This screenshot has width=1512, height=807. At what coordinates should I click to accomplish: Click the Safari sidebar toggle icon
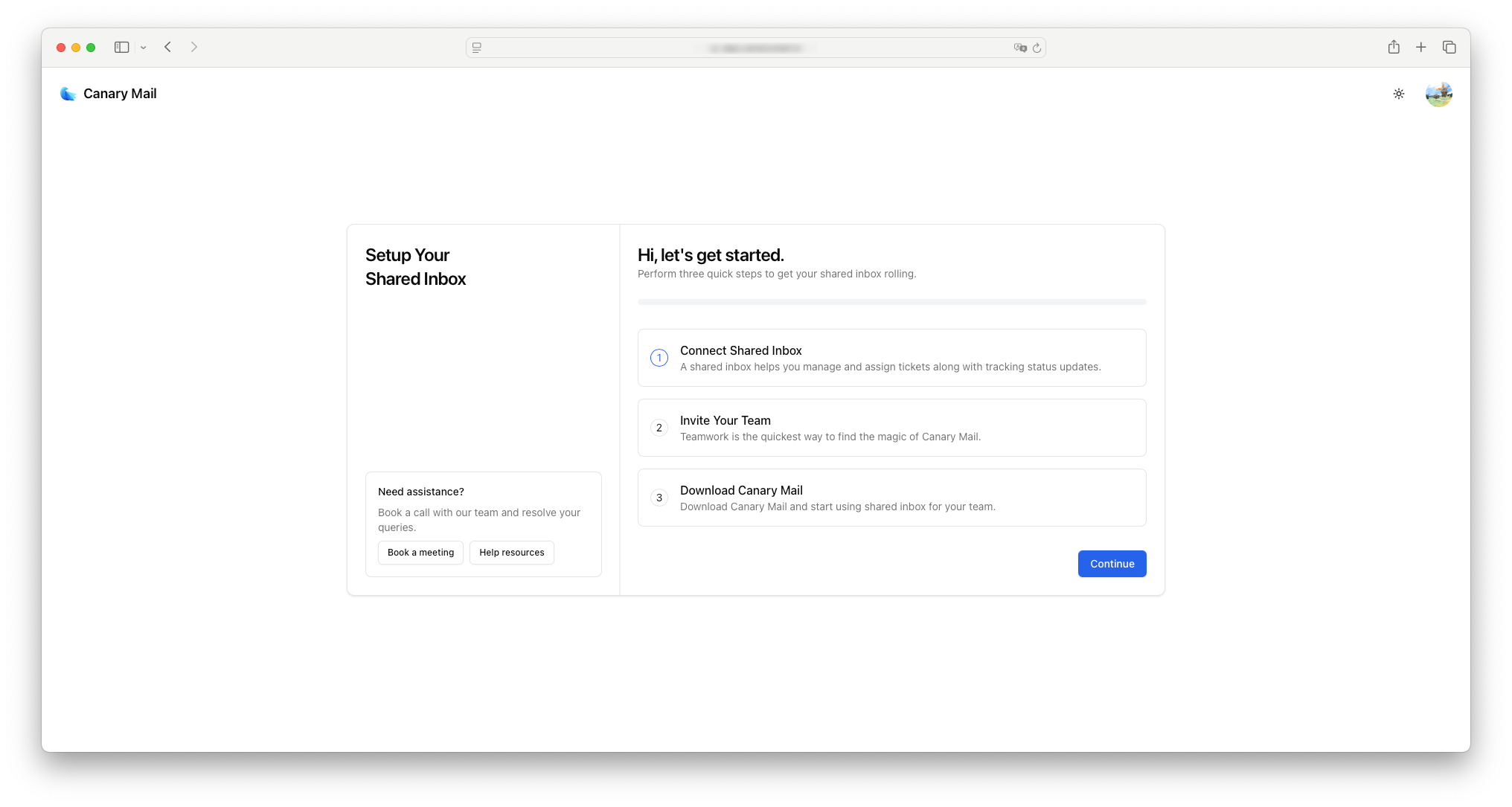122,47
